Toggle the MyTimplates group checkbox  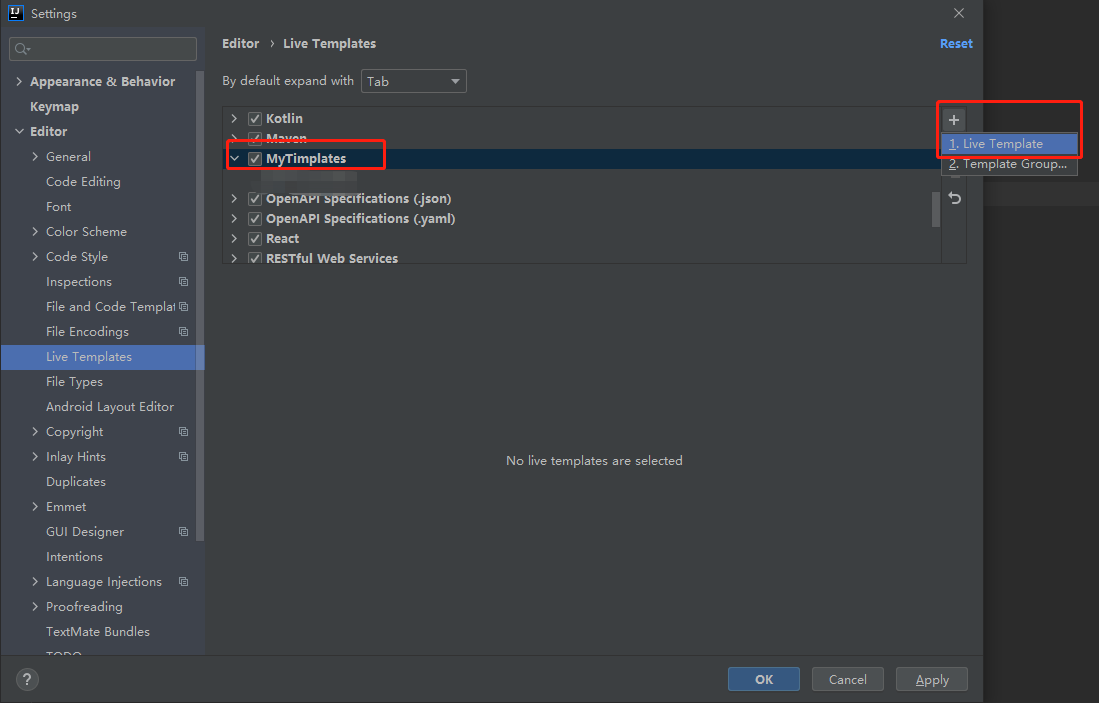pyautogui.click(x=255, y=158)
